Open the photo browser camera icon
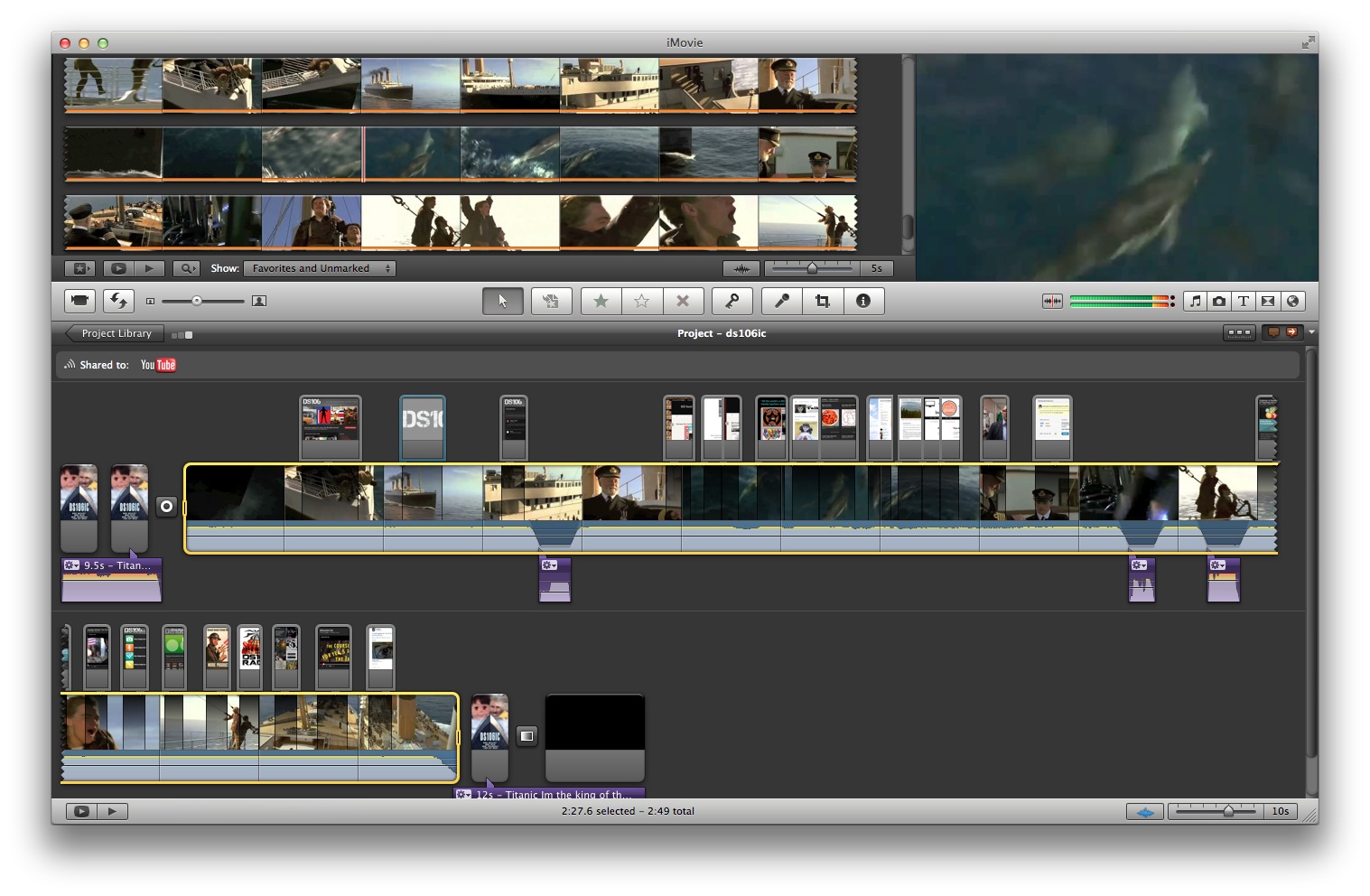Image resolution: width=1370 pixels, height=896 pixels. click(x=1219, y=301)
